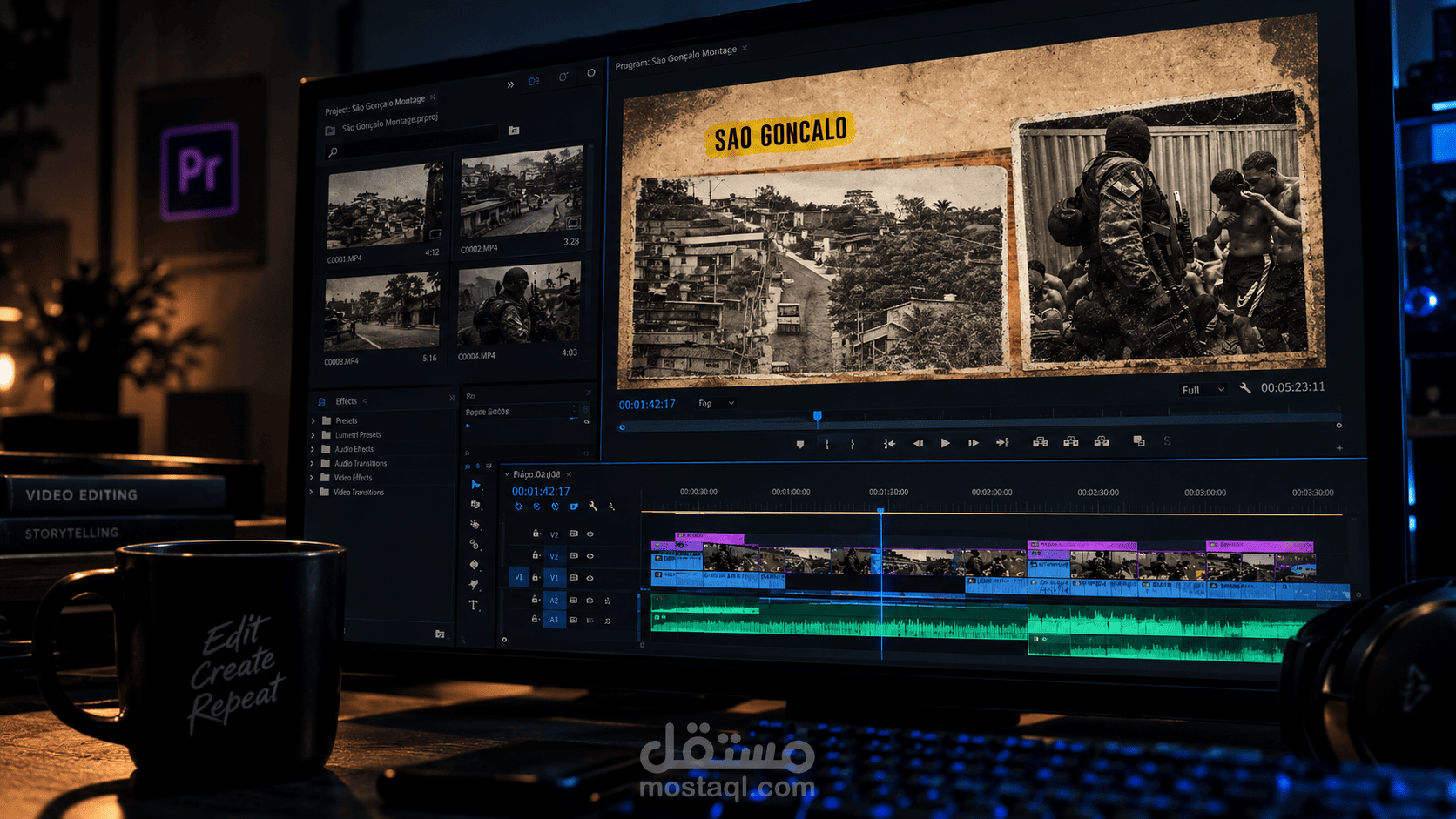The height and width of the screenshot is (819, 1456).
Task: Select the Project: São Gonçalo Montage tab
Action: [x=374, y=105]
